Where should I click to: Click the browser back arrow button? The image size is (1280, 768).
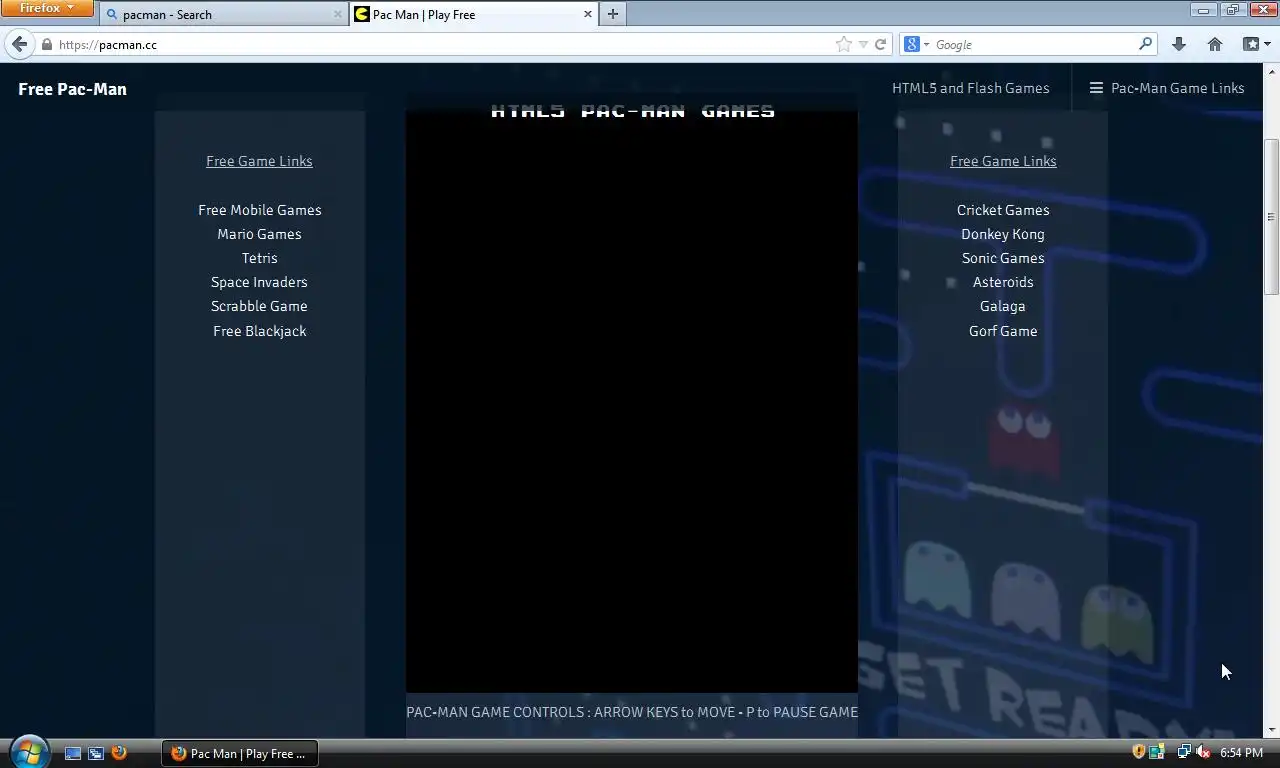19,44
